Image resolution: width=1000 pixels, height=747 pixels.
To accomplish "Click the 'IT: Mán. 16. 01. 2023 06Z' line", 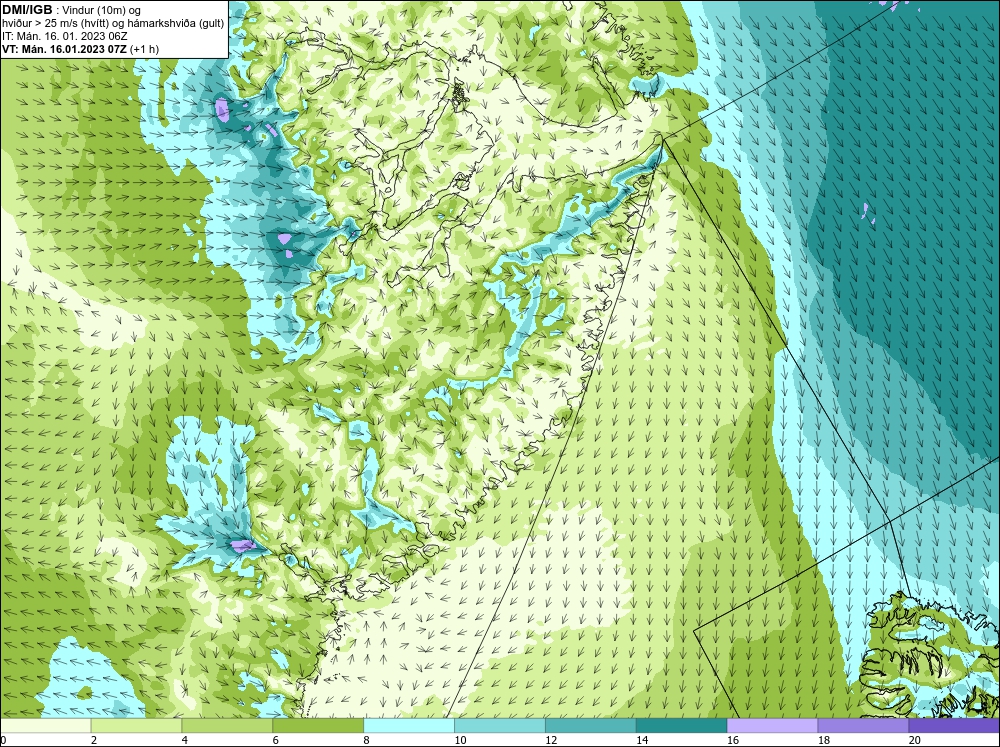I will click(64, 36).
